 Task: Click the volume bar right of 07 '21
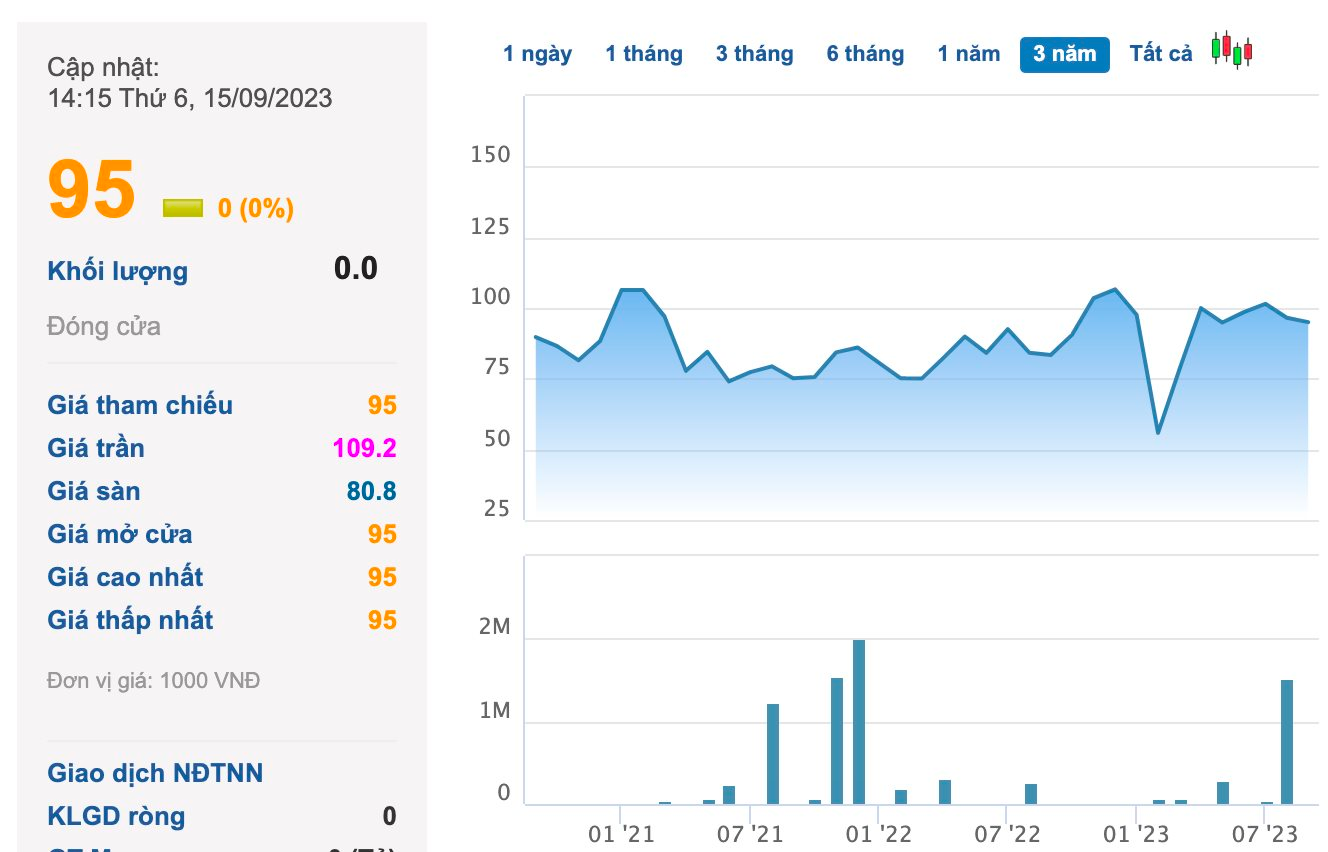[x=773, y=754]
